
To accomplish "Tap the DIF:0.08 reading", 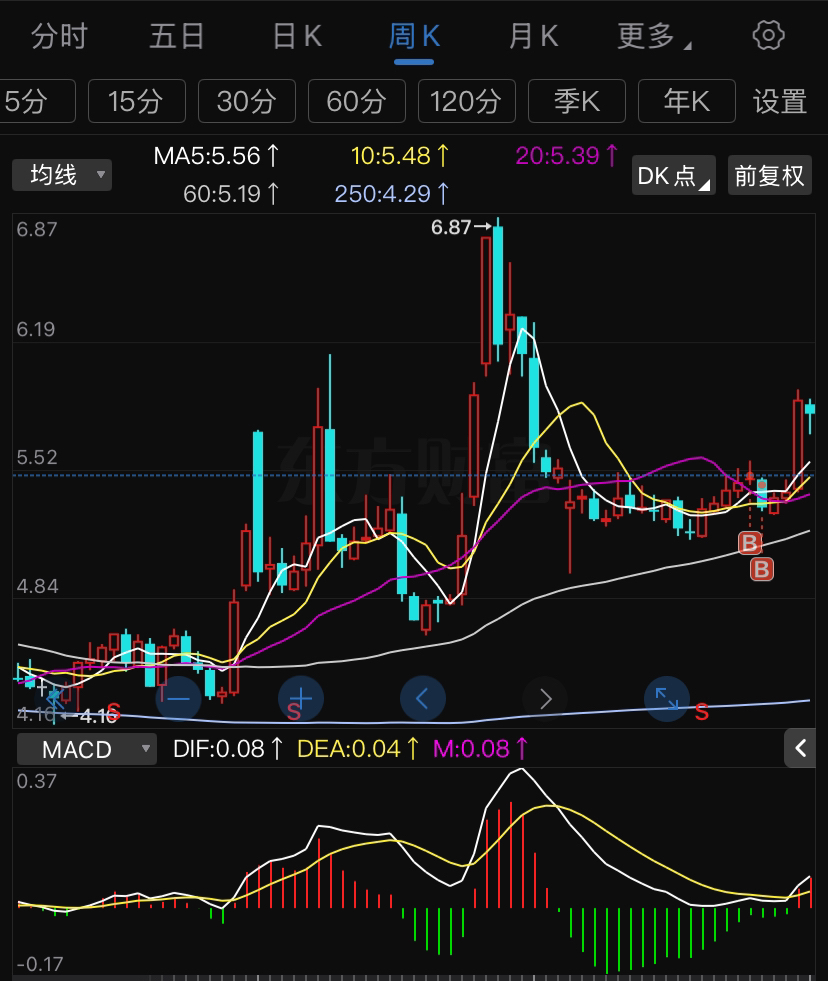I will pyautogui.click(x=228, y=749).
